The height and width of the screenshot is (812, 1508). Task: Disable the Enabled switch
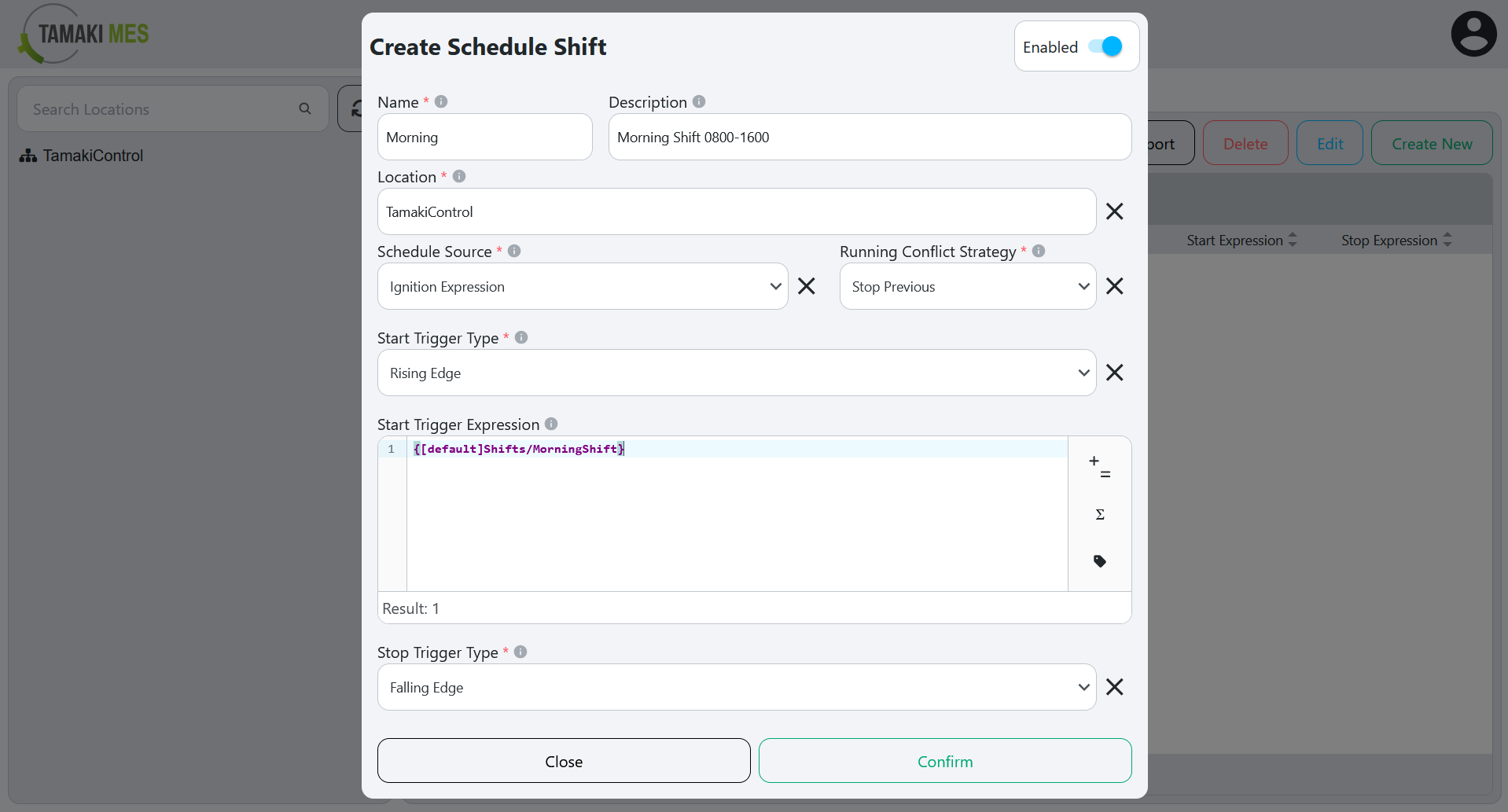(1104, 46)
